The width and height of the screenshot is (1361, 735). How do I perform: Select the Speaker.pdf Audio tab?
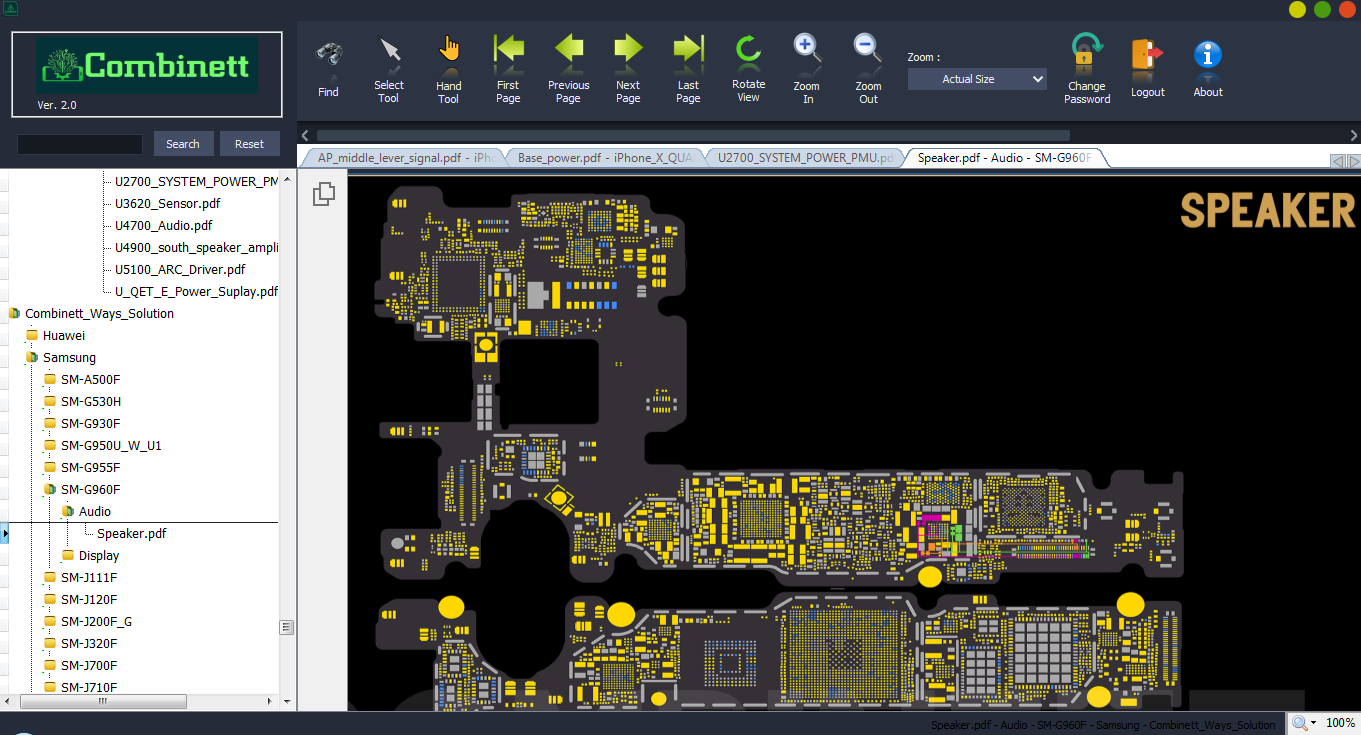[1006, 157]
